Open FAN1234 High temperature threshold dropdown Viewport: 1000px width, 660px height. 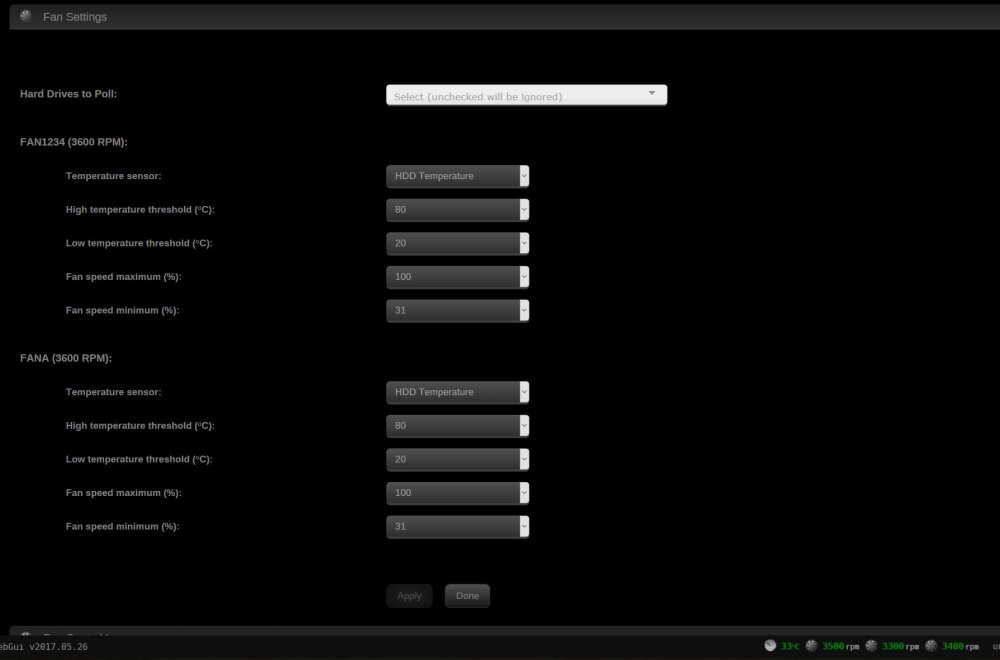point(457,210)
